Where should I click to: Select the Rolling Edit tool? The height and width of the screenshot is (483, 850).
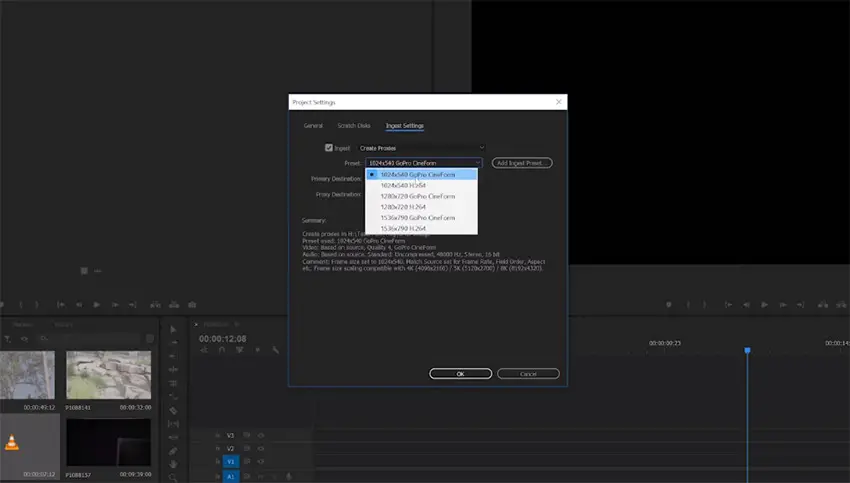tap(173, 370)
